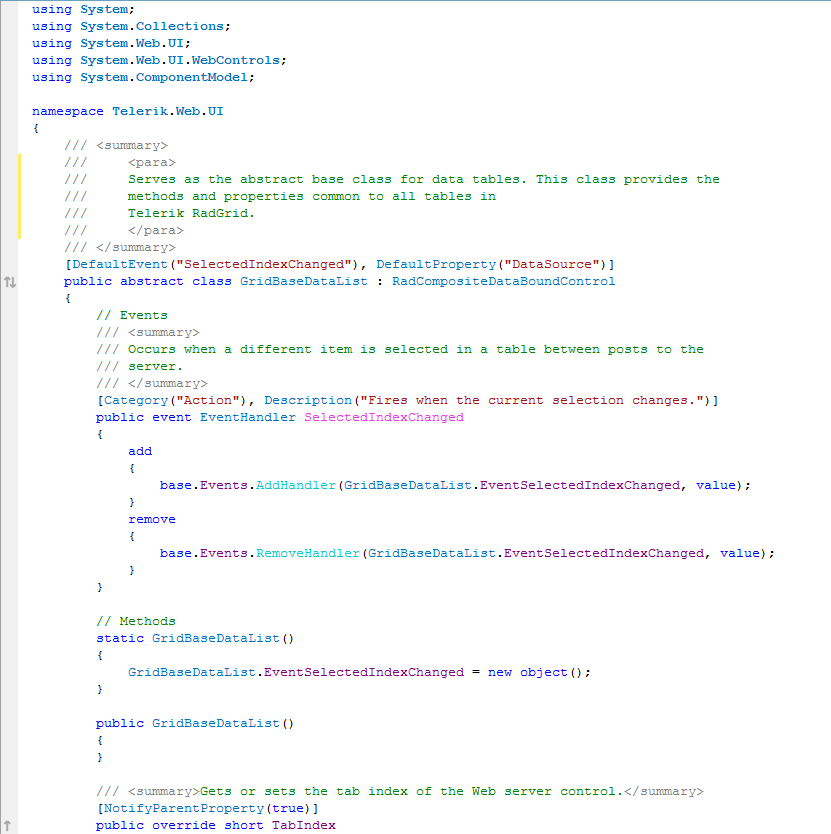This screenshot has height=834, width=831.
Task: Click the '// Events' comment
Action: (x=131, y=316)
